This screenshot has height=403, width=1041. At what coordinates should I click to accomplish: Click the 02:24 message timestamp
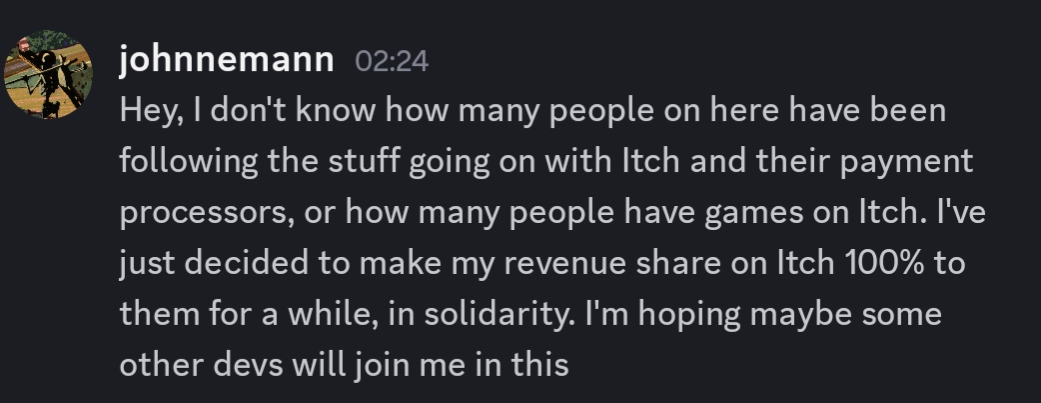pos(392,62)
